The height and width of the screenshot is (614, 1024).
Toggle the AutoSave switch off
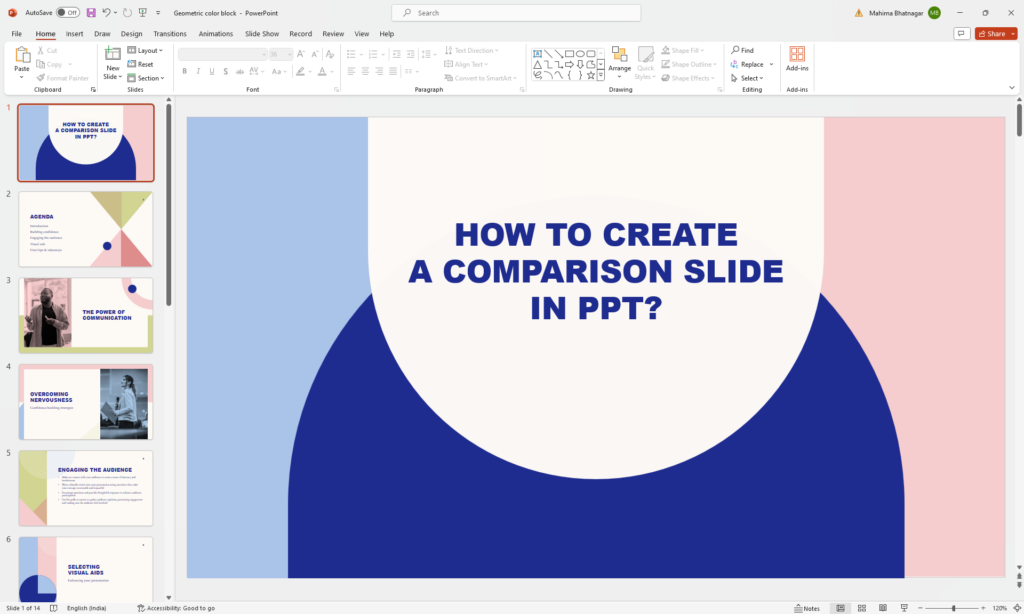(67, 12)
